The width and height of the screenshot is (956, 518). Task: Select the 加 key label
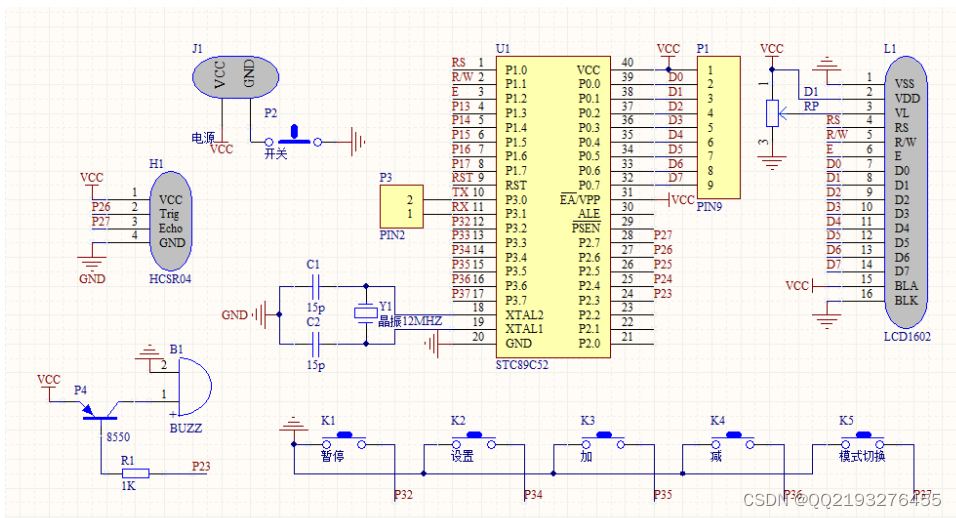pos(587,456)
